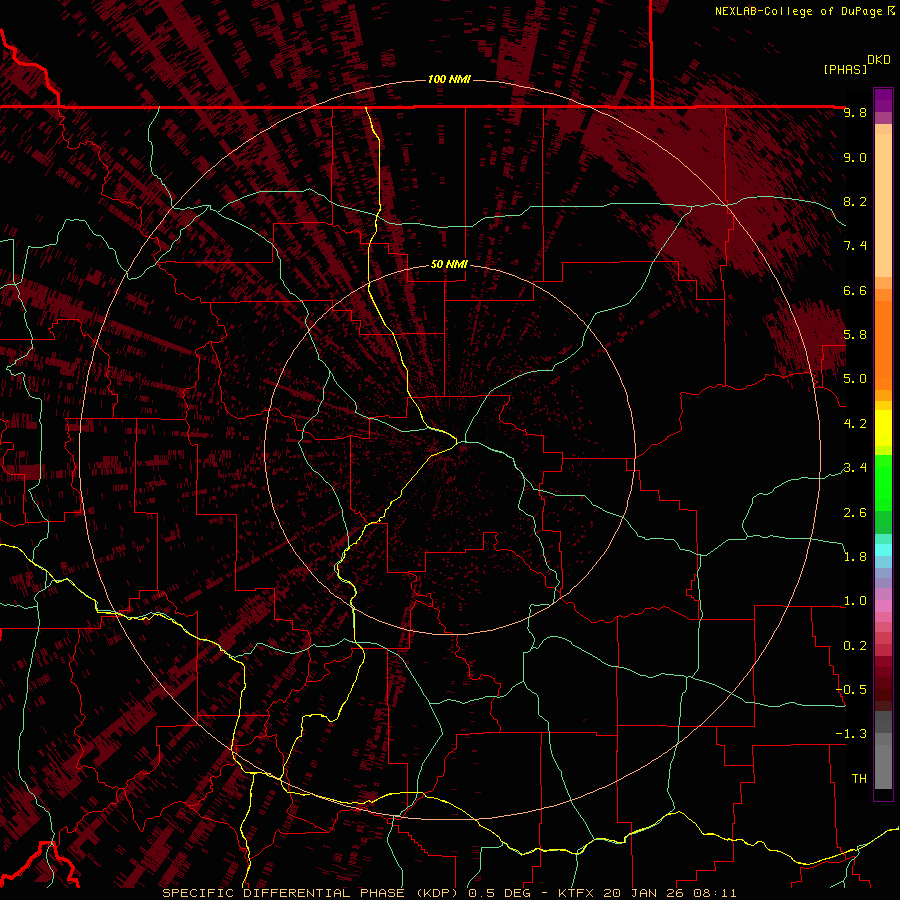Viewport: 900px width, 900px height.
Task: Click the 20 JAN 26 date text
Action: (x=644, y=893)
